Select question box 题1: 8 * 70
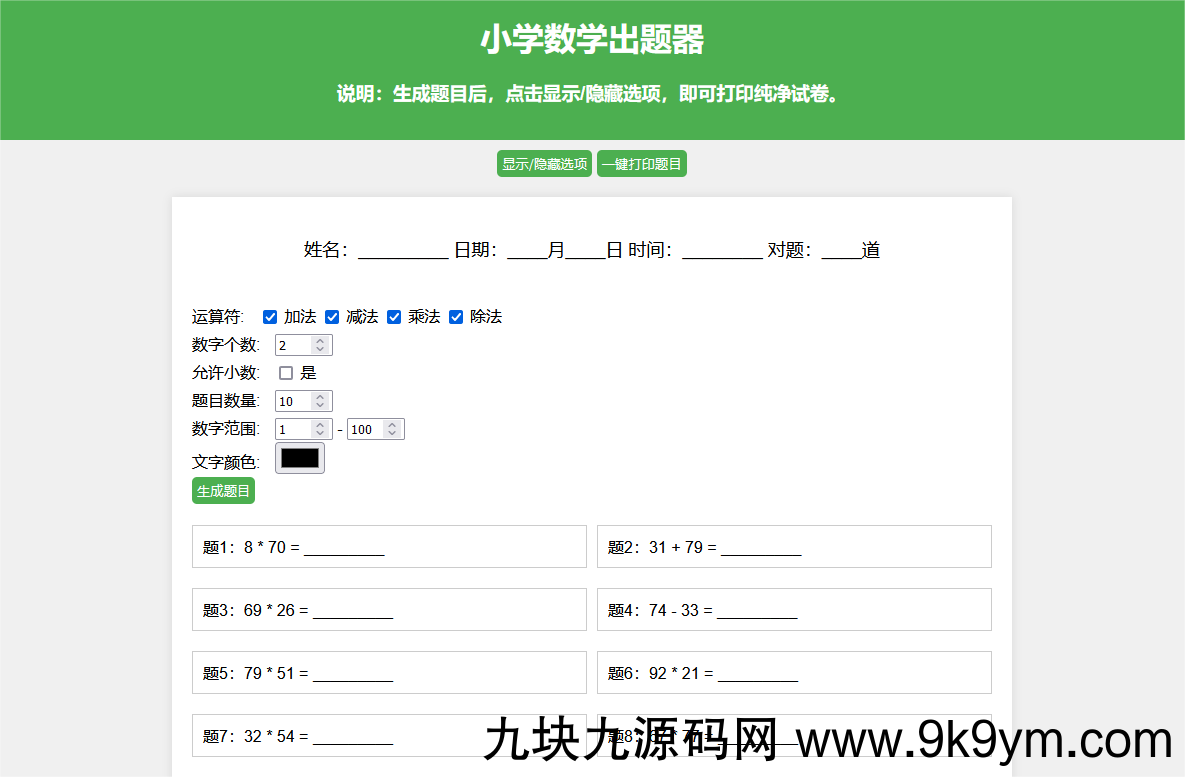The image size is (1185, 777). [389, 547]
